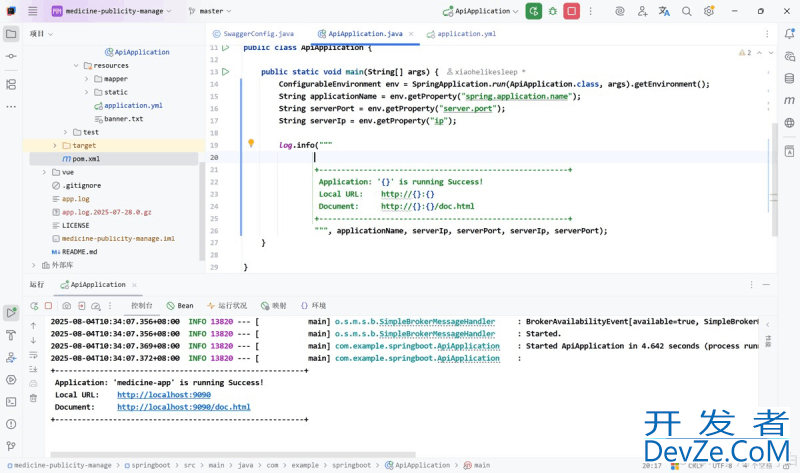
Task: Open more run actions next to the stop button
Action: [590, 11]
